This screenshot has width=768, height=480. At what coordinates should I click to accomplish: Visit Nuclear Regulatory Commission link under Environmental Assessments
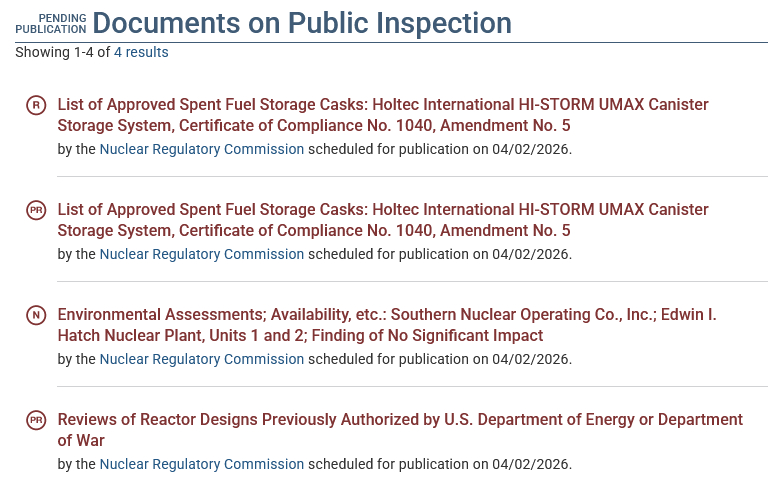(201, 359)
